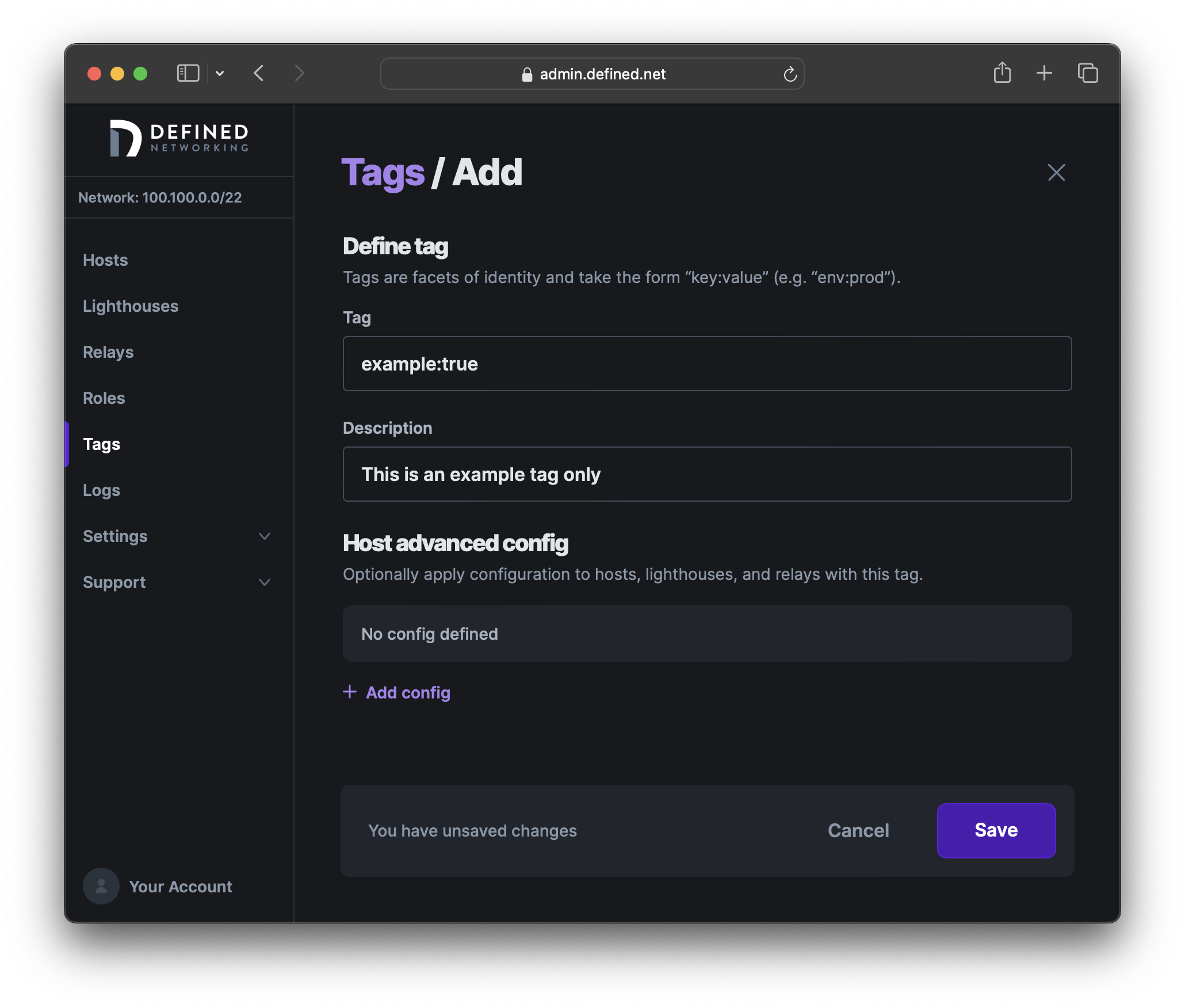Save the new tag

point(996,830)
